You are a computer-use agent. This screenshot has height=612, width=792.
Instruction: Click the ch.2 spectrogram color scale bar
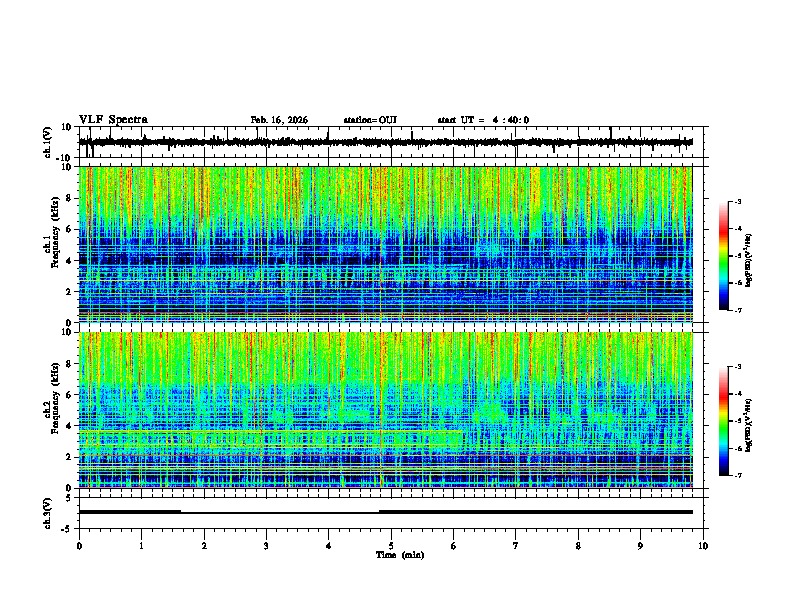(724, 421)
